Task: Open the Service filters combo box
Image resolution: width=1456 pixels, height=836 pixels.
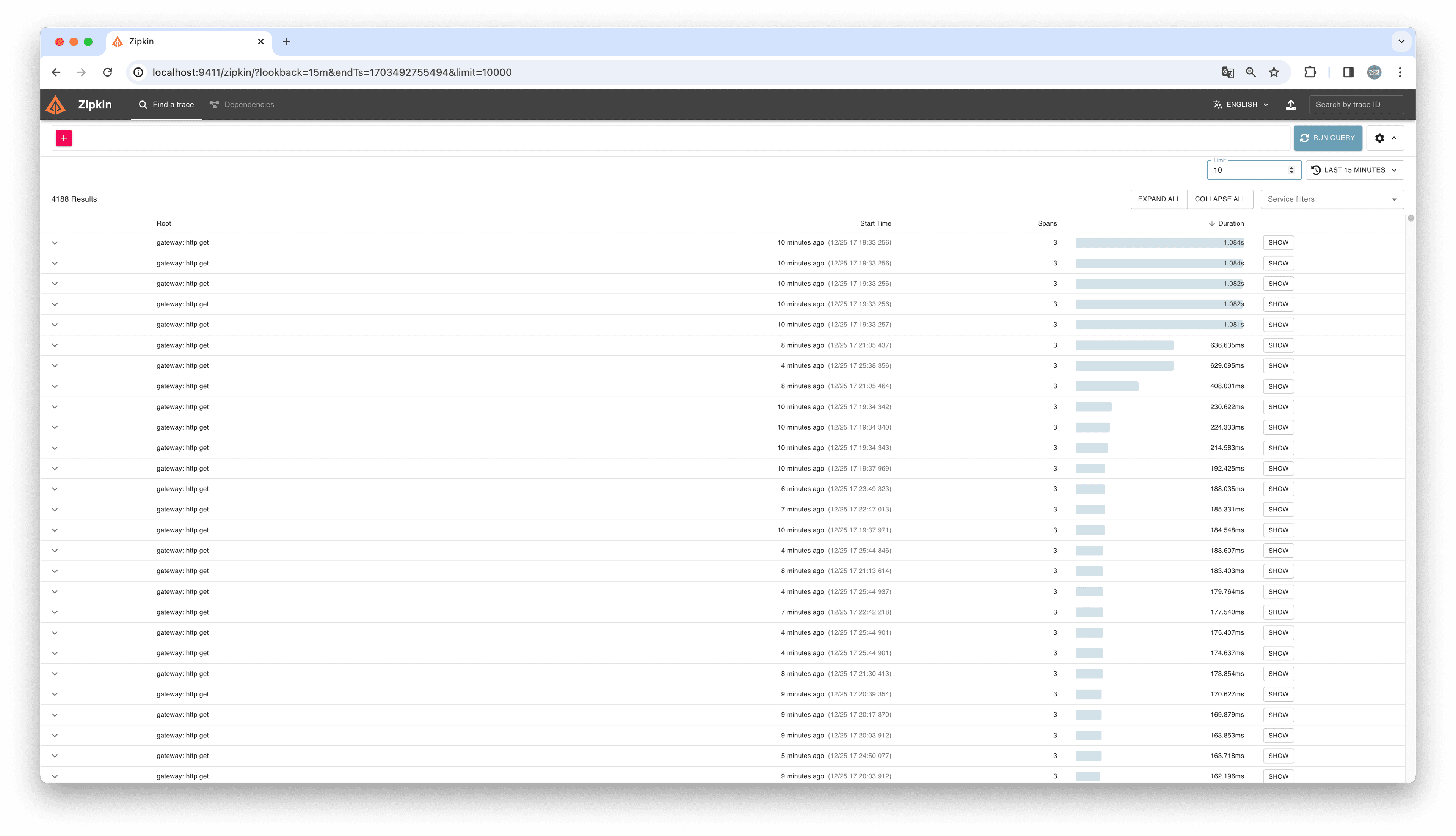Action: point(1331,199)
